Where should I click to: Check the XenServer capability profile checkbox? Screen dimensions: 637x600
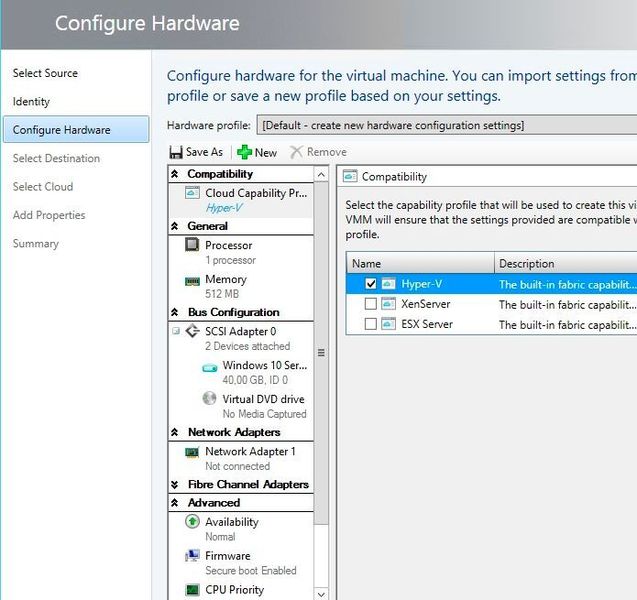coord(370,304)
